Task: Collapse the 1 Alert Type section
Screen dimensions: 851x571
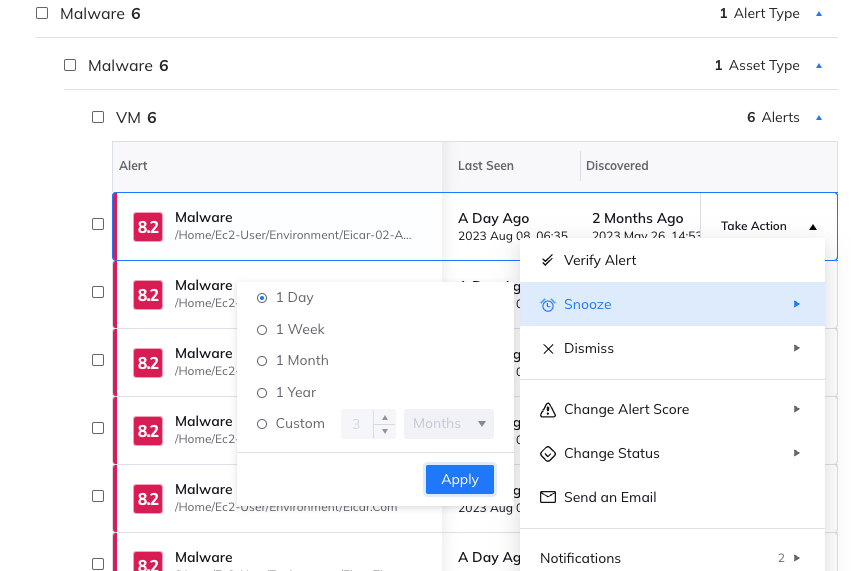Action: tap(819, 14)
